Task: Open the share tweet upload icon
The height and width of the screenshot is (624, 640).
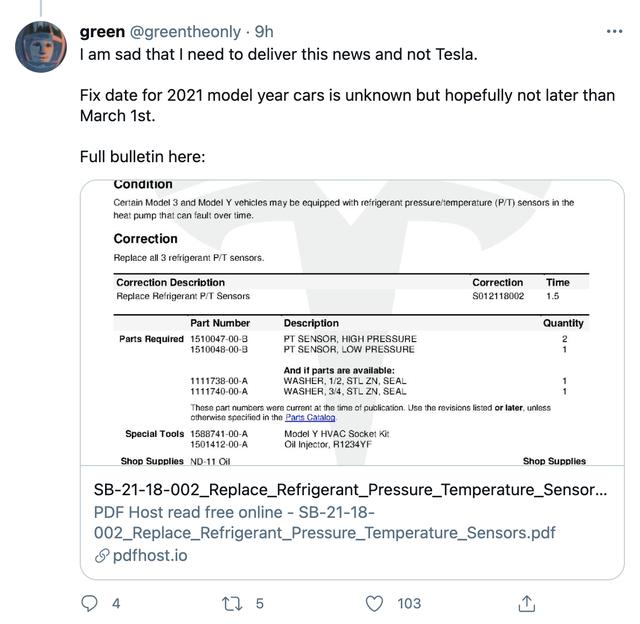Action: pyautogui.click(x=527, y=603)
